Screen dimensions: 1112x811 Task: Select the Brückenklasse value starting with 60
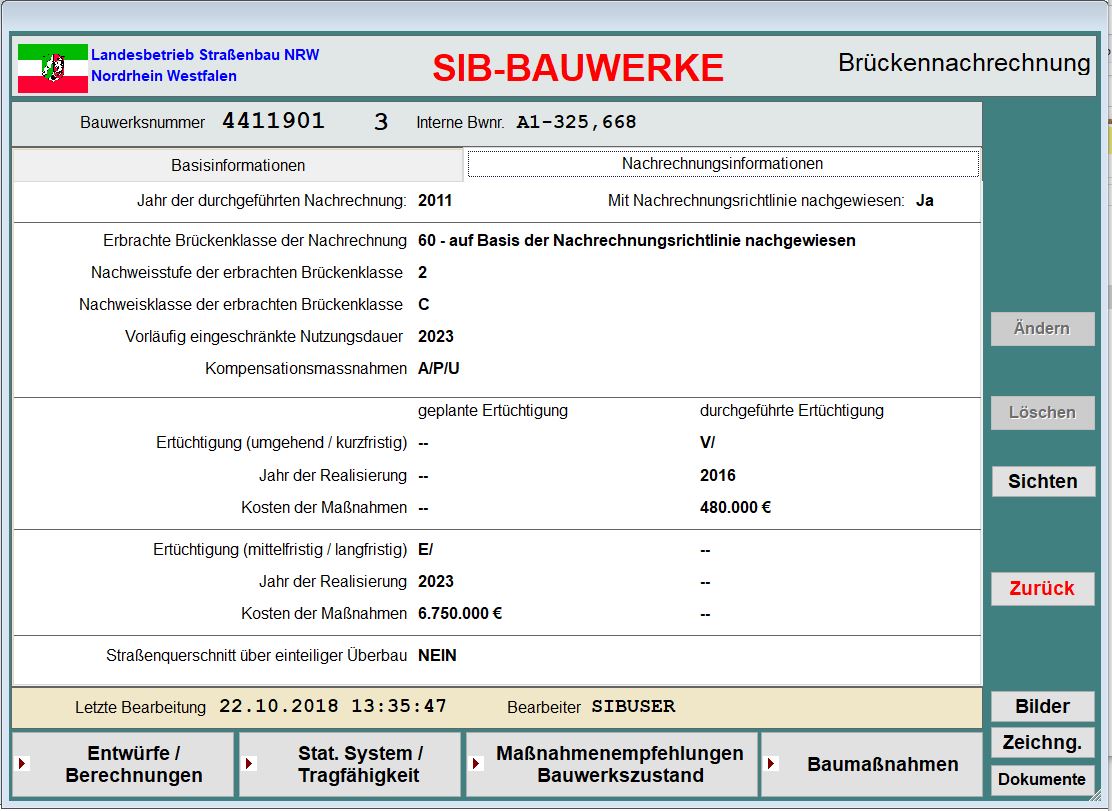(x=637, y=240)
